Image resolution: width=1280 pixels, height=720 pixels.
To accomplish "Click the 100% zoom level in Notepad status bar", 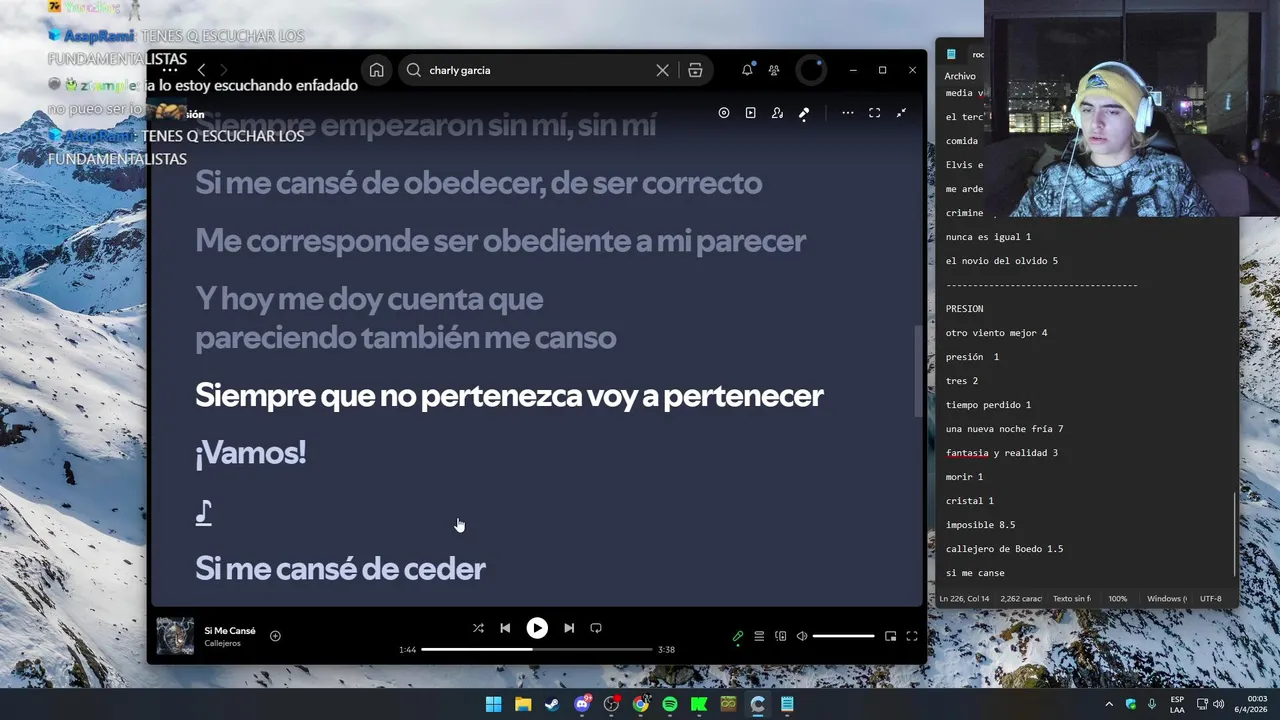I will click(x=1117, y=599).
